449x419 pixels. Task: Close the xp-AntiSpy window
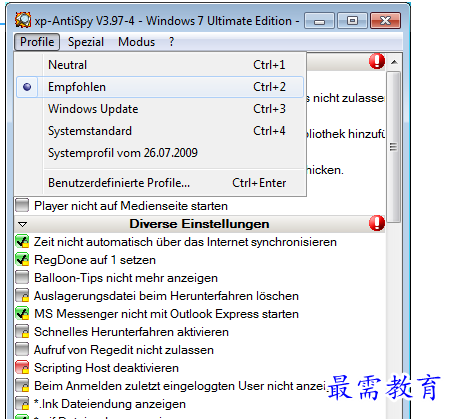point(386,21)
